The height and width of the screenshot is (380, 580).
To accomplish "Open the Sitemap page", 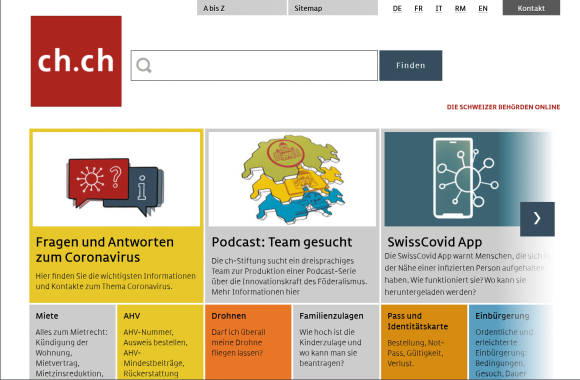I will point(333,8).
